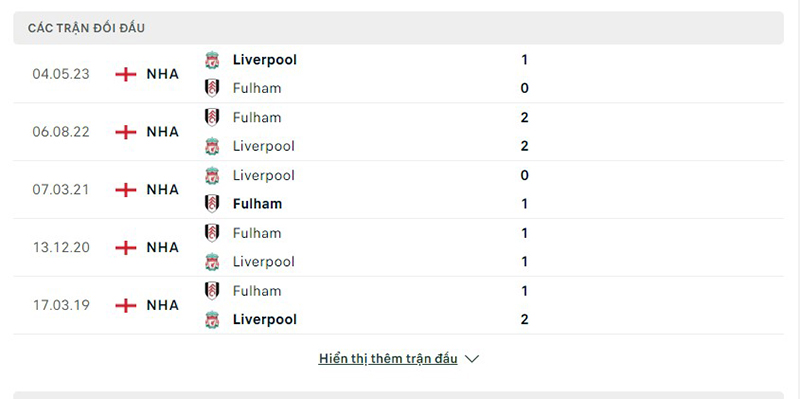The height and width of the screenshot is (399, 800).
Task: Click Liverpool crest in 07.03.21 match
Action: tap(212, 176)
